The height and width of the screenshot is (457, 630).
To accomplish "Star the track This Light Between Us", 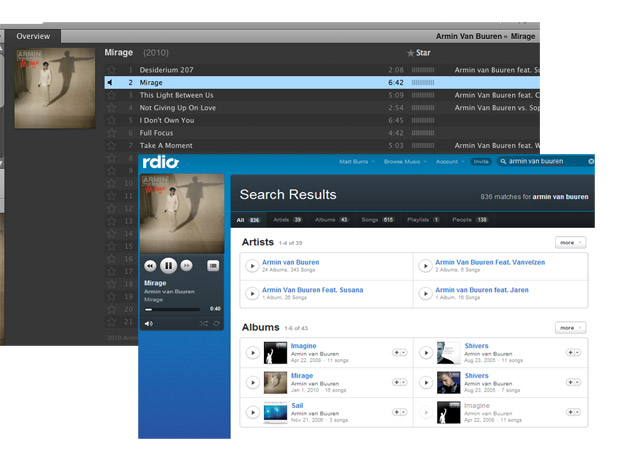I will pos(111,95).
